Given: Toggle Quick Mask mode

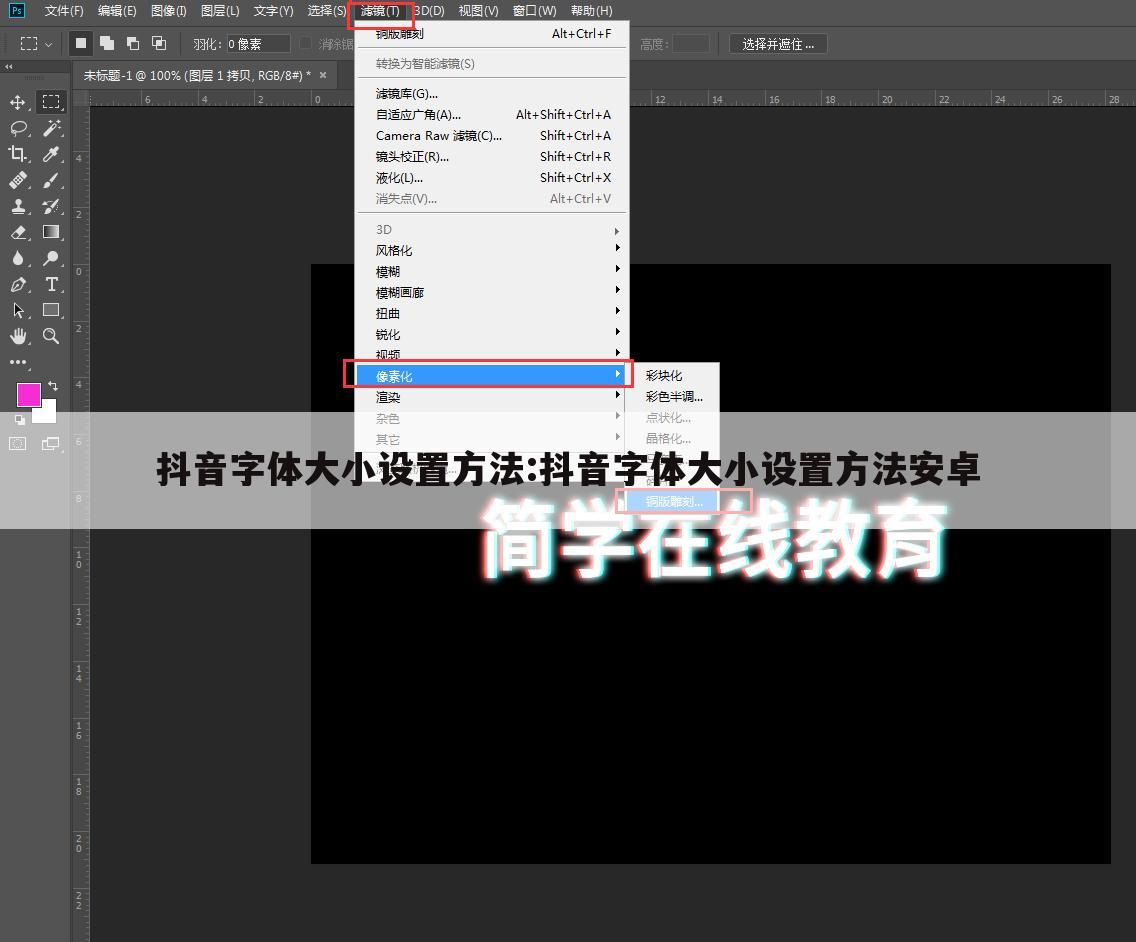Looking at the screenshot, I should pos(17,443).
